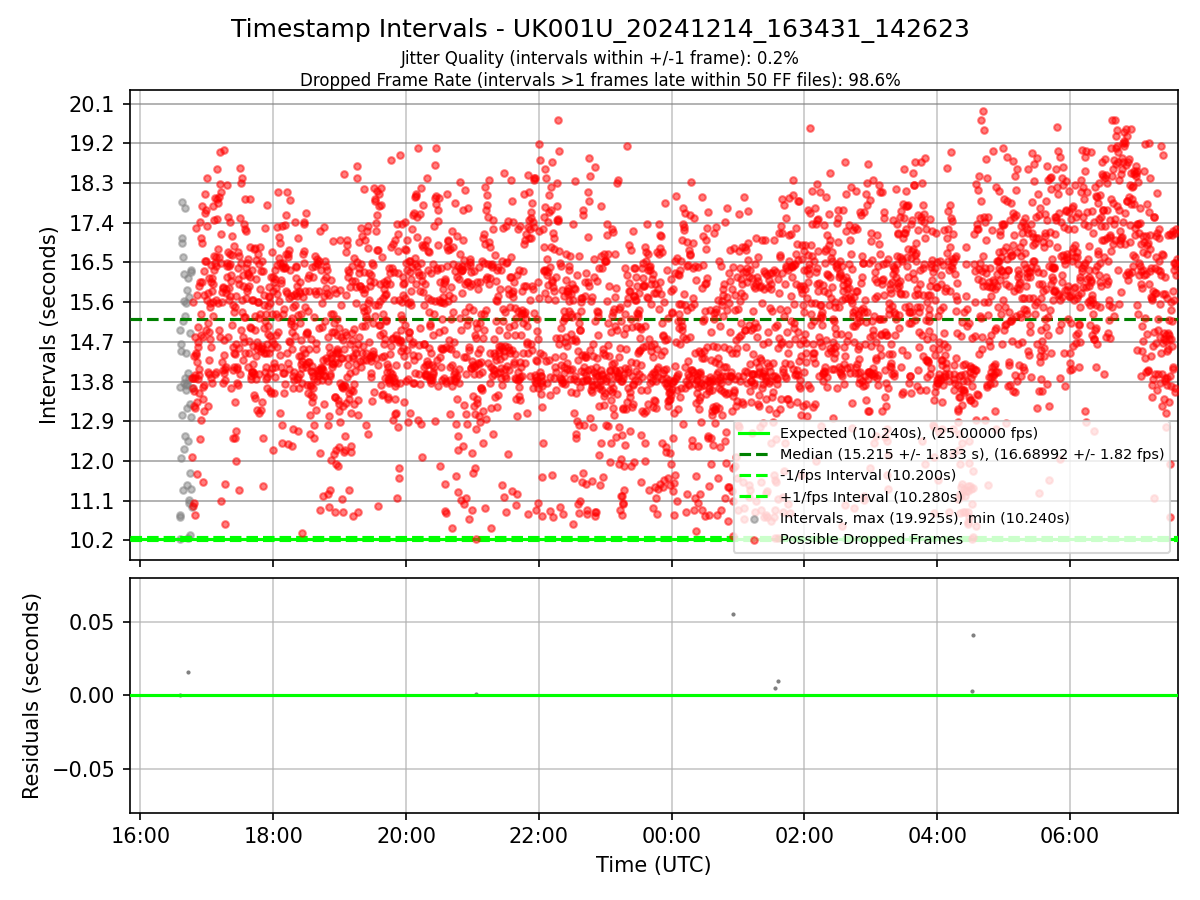Click legend entry 'Possible Dropped Frames'
Viewport: 1200px width, 900px height.
point(871,539)
